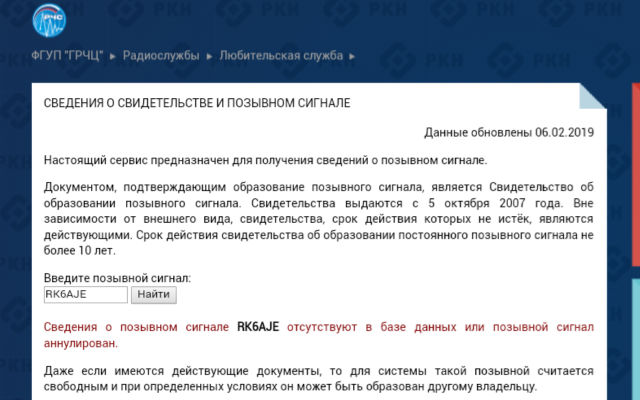The width and height of the screenshot is (640, 400).
Task: Click the bold RK6AJE callsign in the red message
Action: tap(258, 327)
